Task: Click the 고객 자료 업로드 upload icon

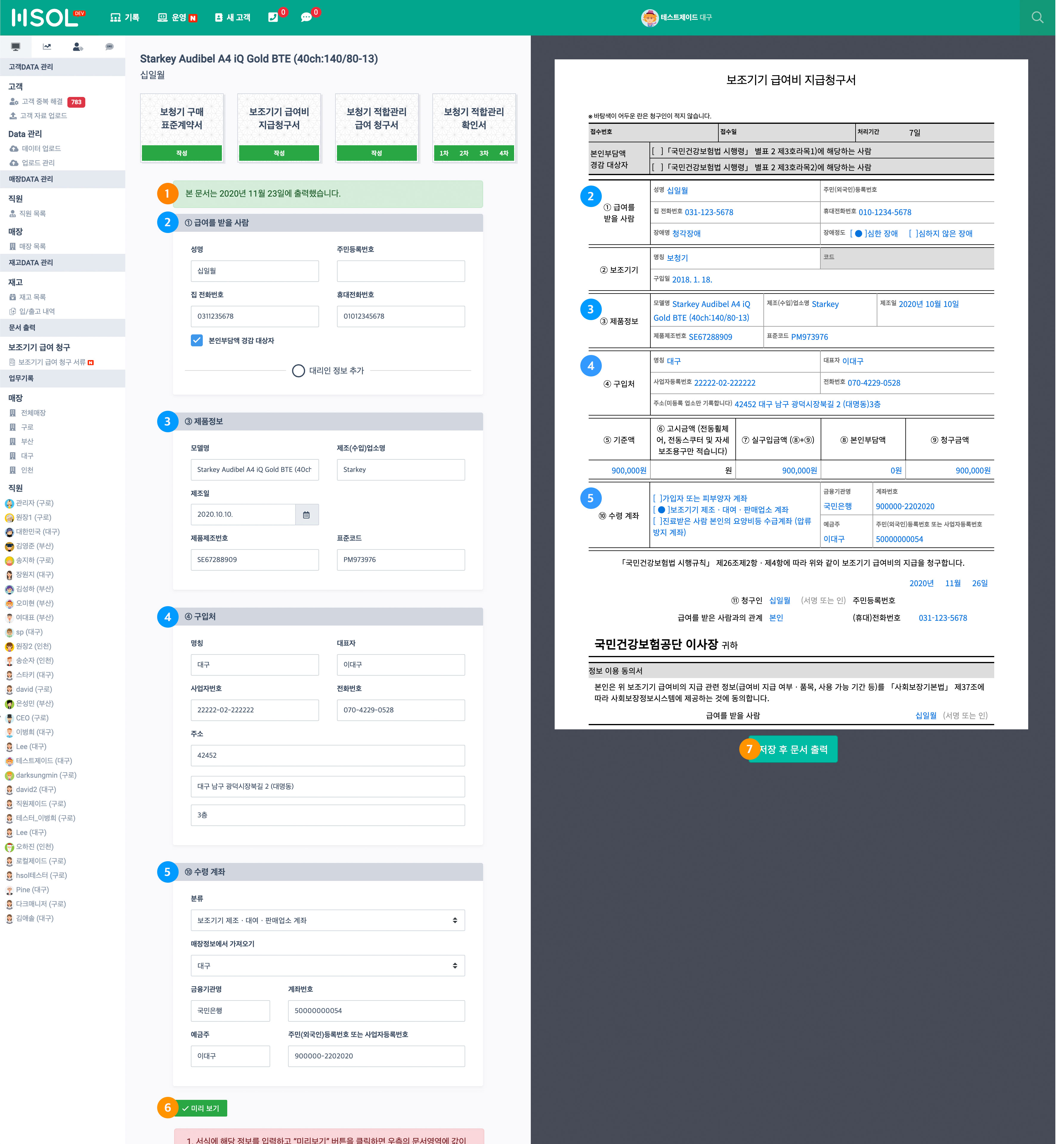Action: tap(13, 116)
